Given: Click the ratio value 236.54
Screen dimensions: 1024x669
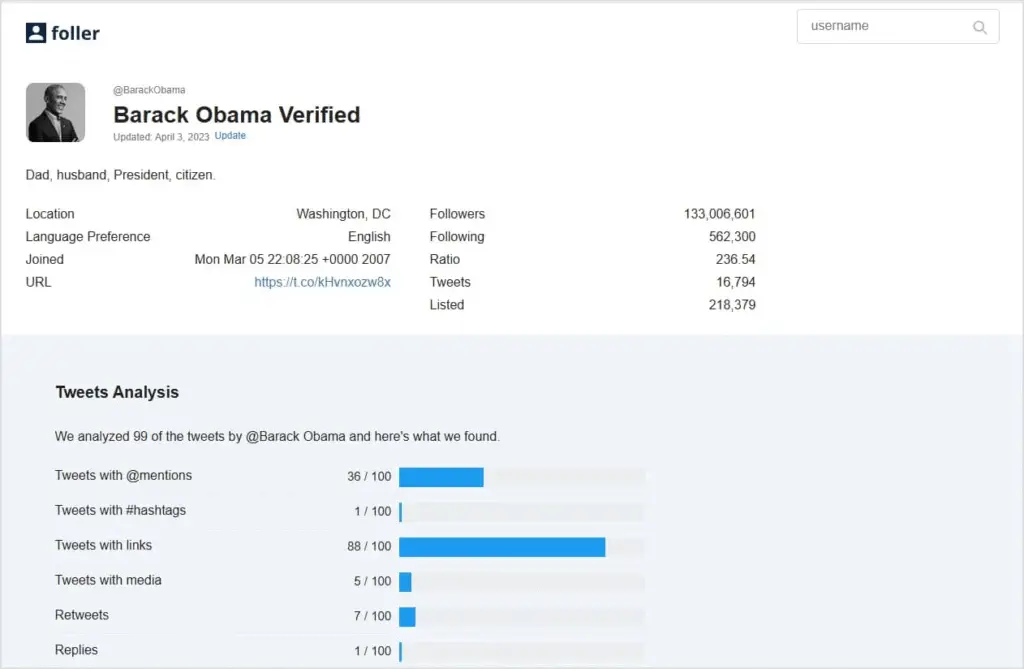Looking at the screenshot, I should (735, 259).
